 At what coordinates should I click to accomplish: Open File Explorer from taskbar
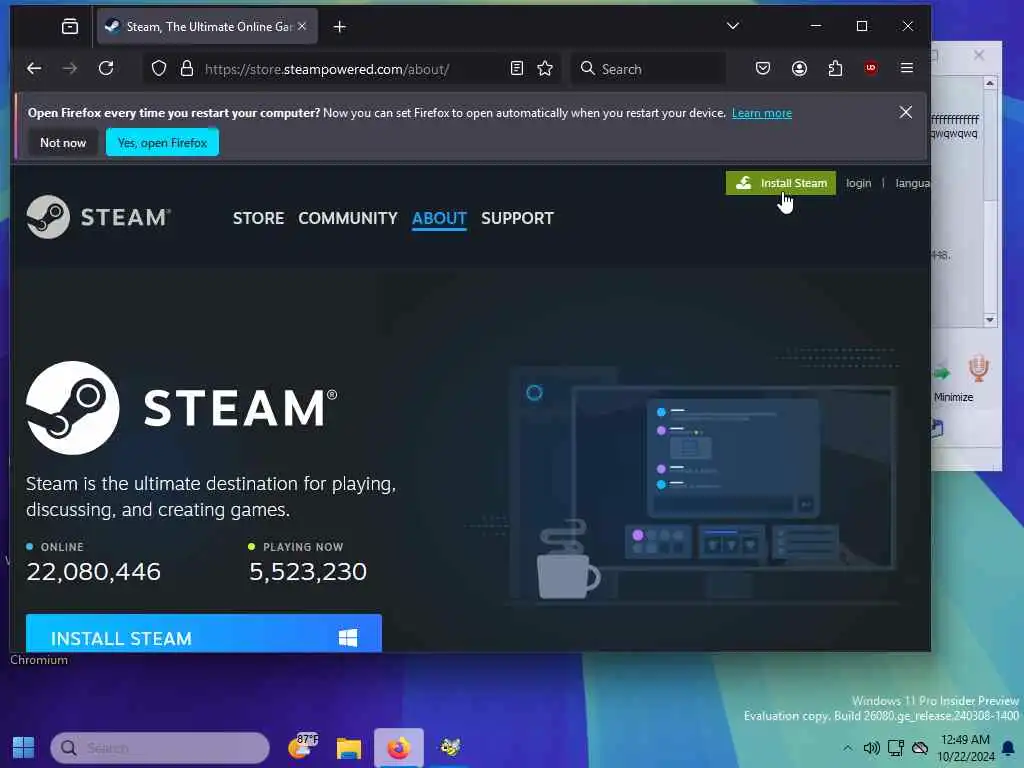349,748
